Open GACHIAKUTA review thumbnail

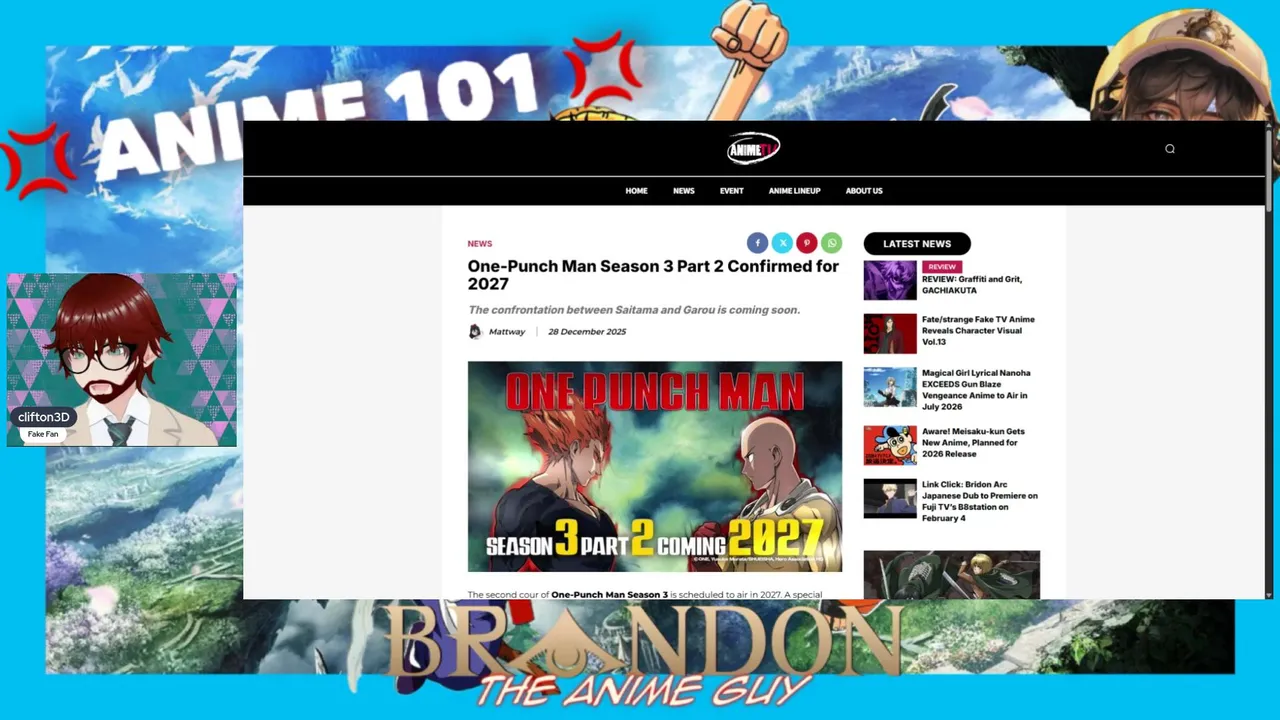tap(890, 280)
